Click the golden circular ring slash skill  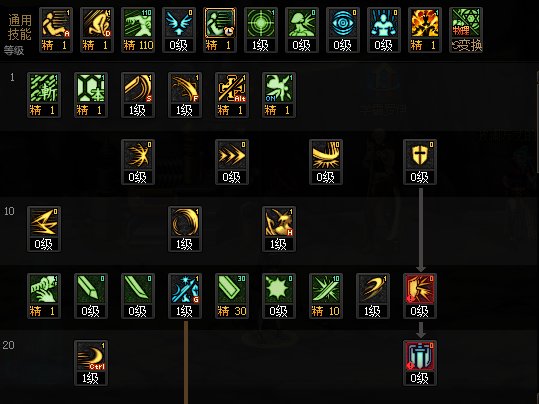coord(185,229)
